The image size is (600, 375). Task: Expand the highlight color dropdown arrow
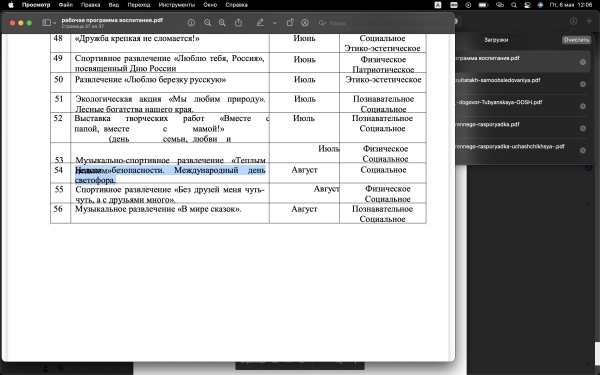coord(274,23)
